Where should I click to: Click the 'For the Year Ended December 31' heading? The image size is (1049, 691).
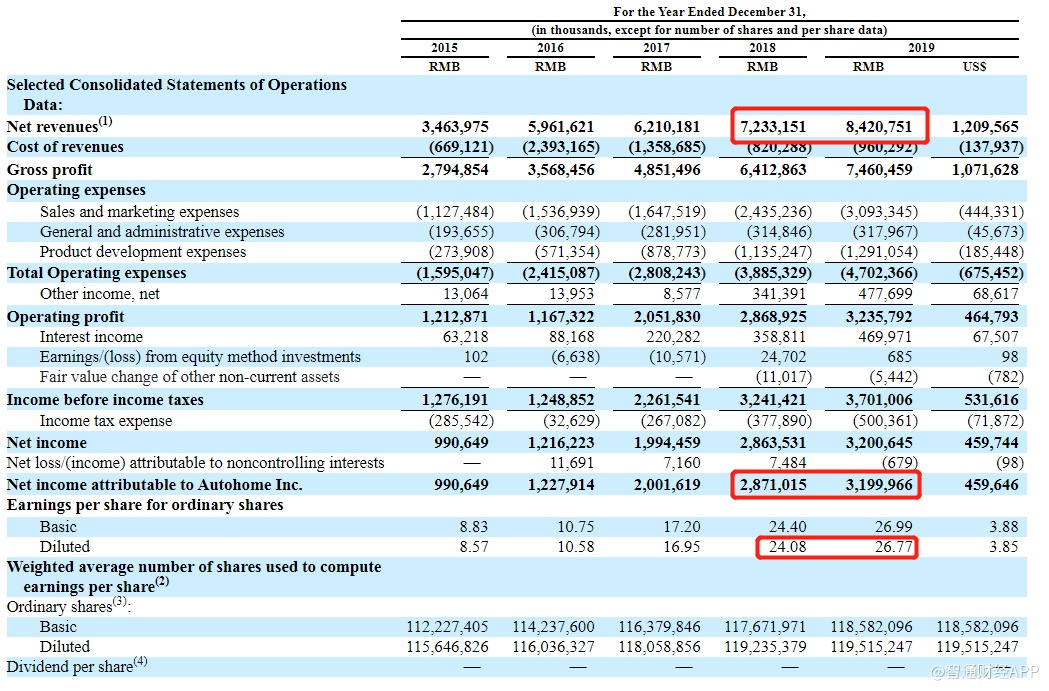[709, 12]
